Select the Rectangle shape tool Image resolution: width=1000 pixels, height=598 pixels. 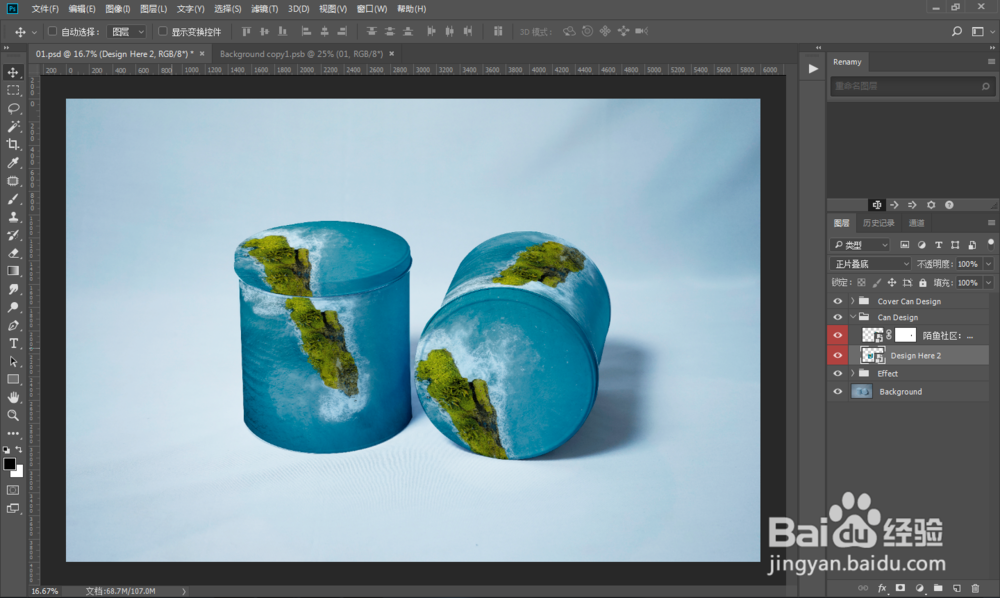point(13,379)
